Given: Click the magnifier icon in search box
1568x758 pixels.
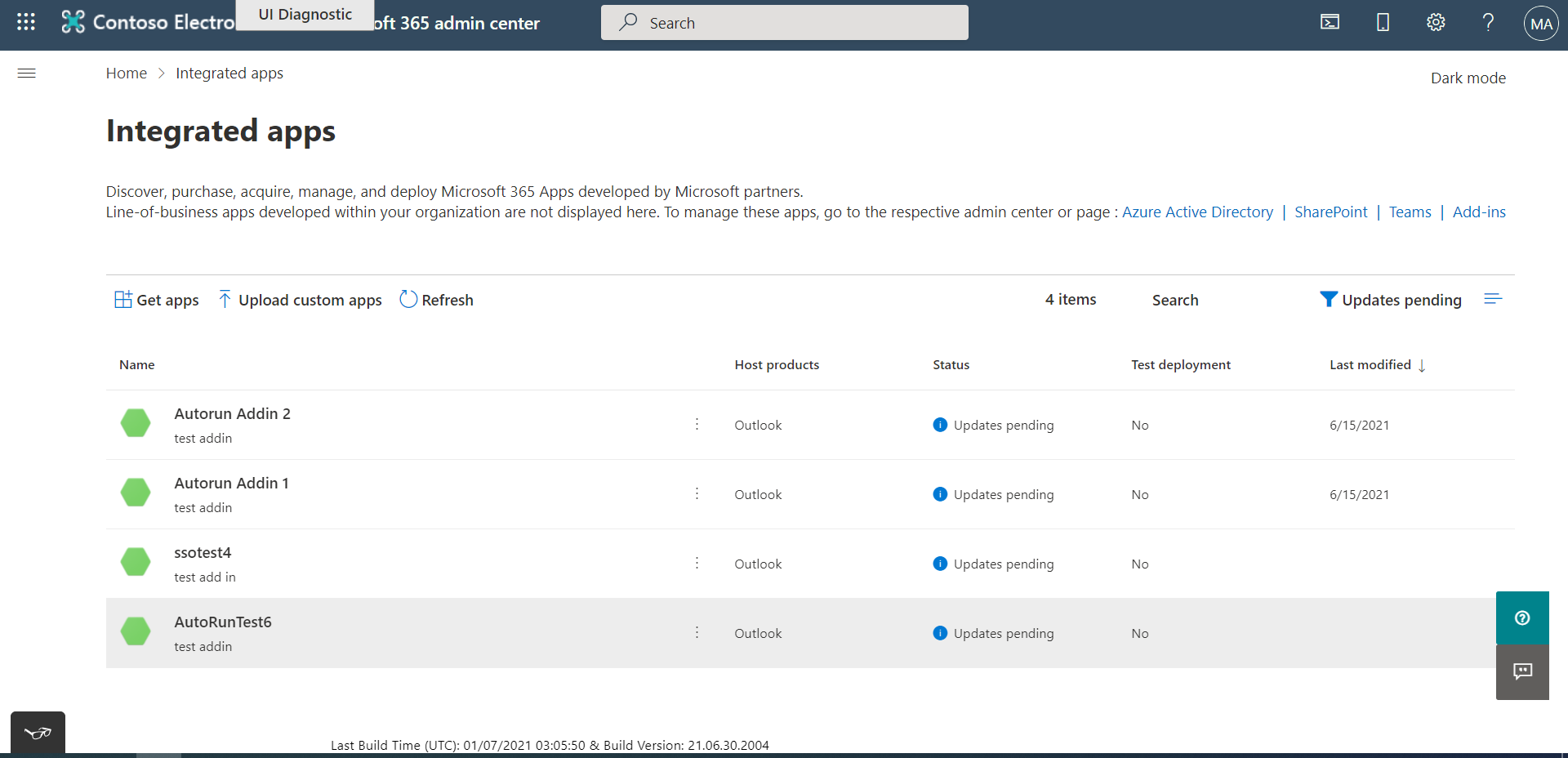Looking at the screenshot, I should [628, 22].
